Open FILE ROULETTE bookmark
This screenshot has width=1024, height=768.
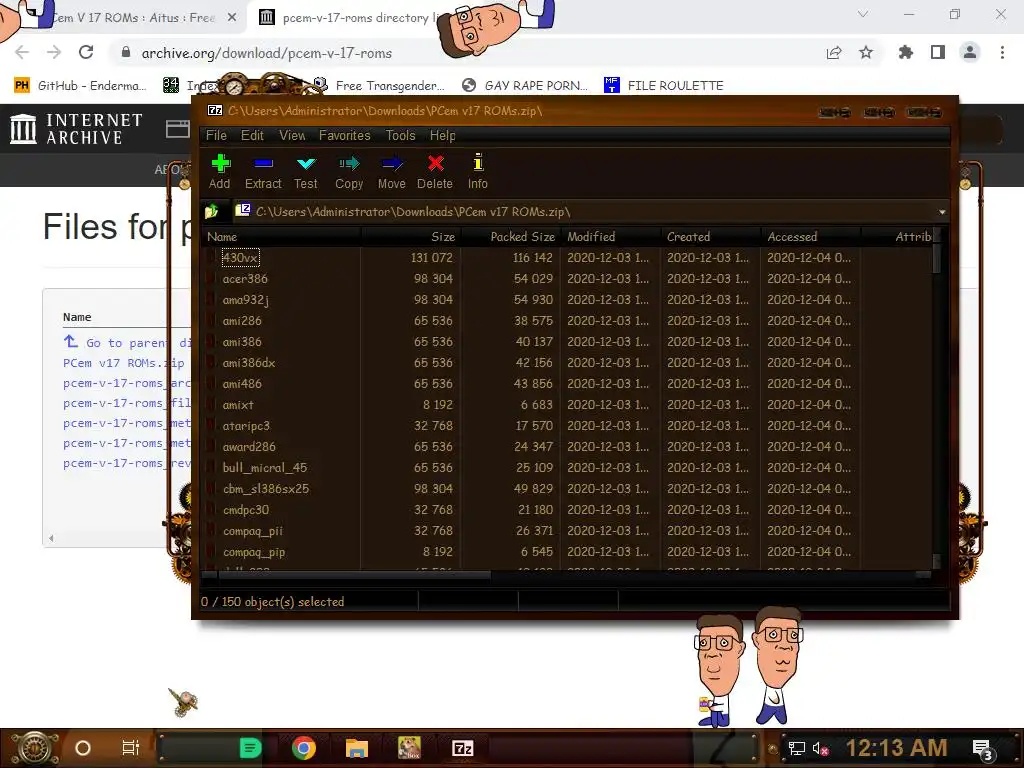pos(664,85)
